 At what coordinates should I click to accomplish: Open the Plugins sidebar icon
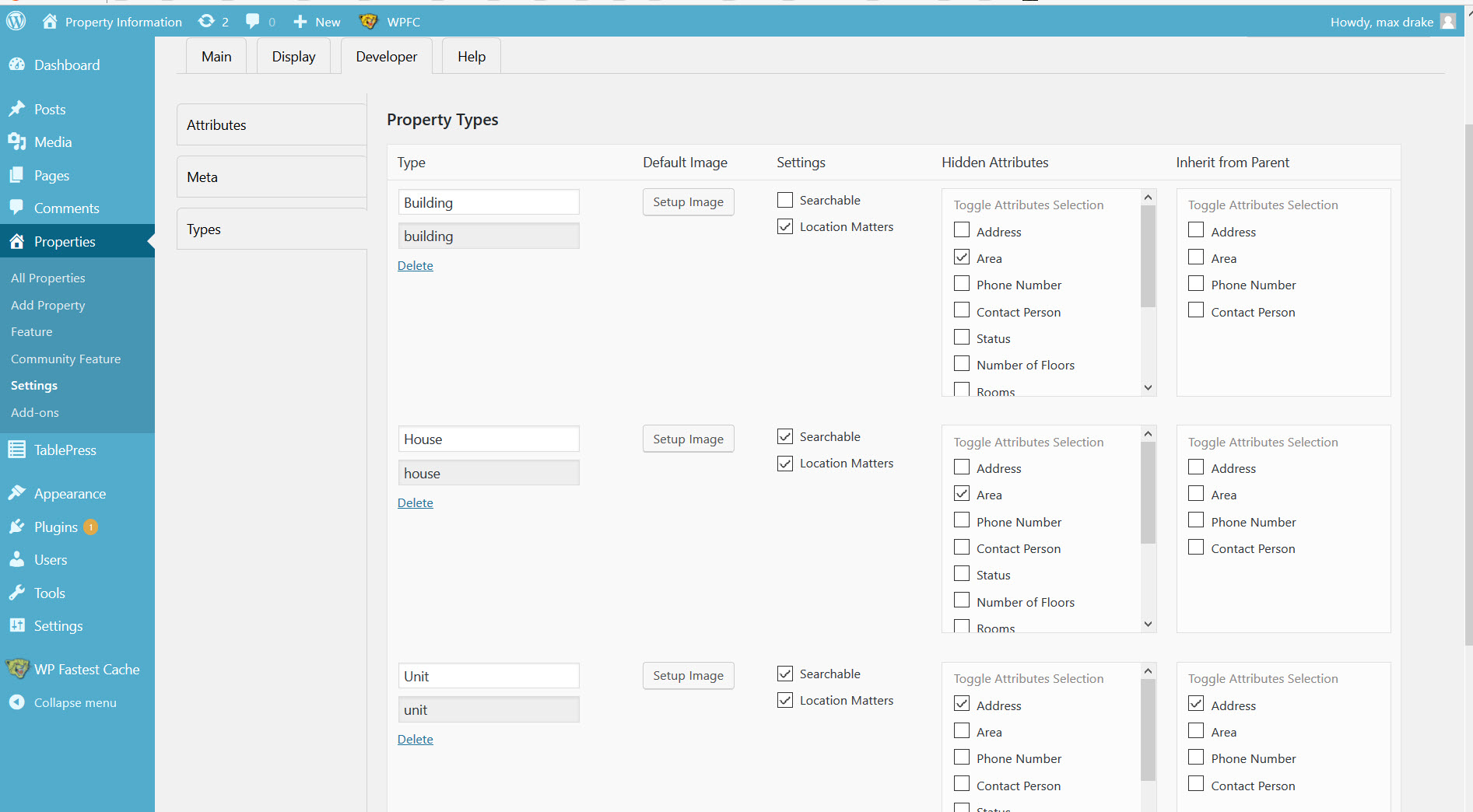16,527
